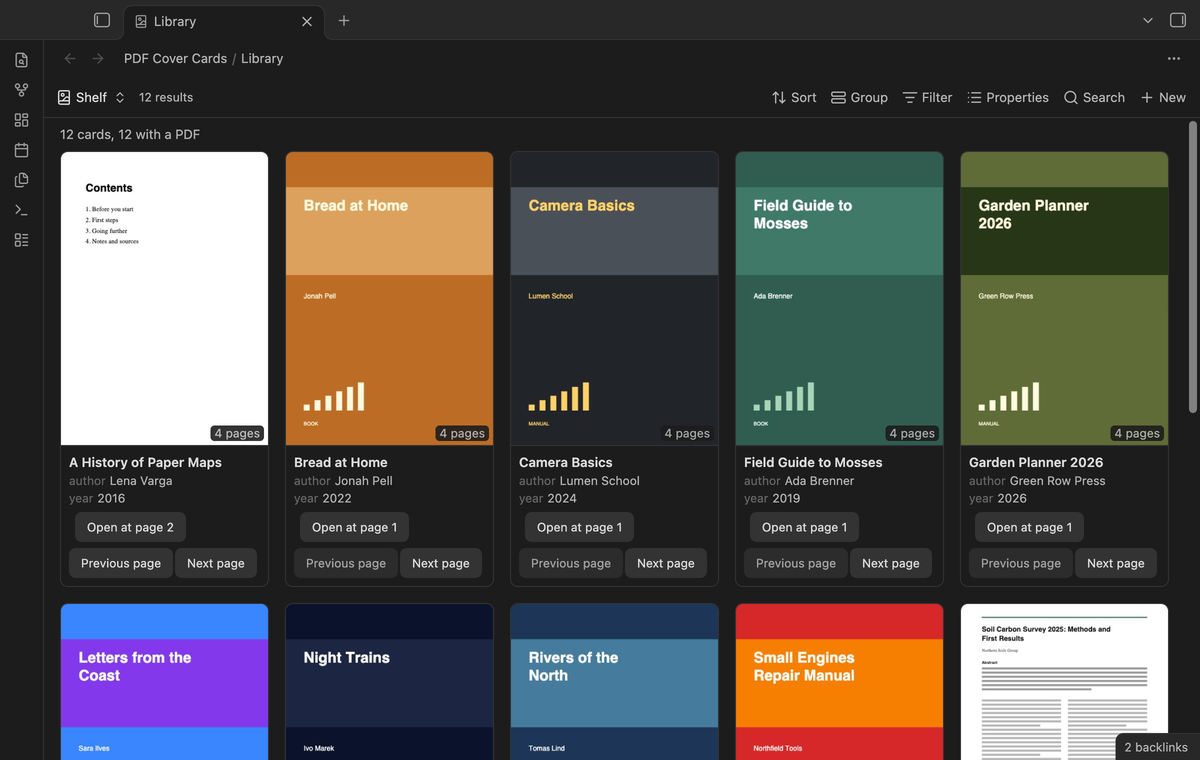
Task: Open templates copy icon in ribbon
Action: point(21,180)
